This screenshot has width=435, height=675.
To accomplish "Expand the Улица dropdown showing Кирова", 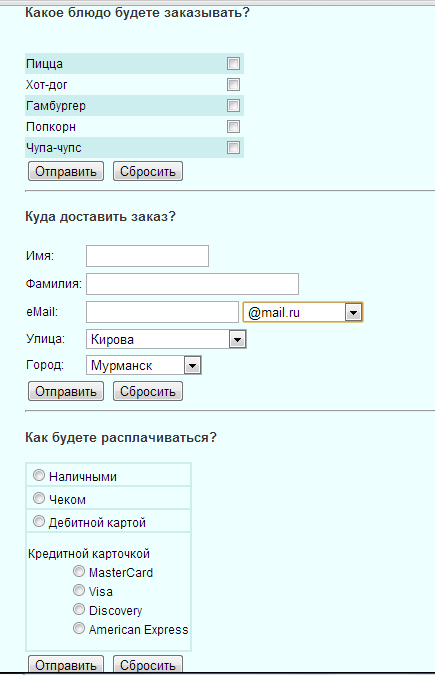I will [166, 339].
